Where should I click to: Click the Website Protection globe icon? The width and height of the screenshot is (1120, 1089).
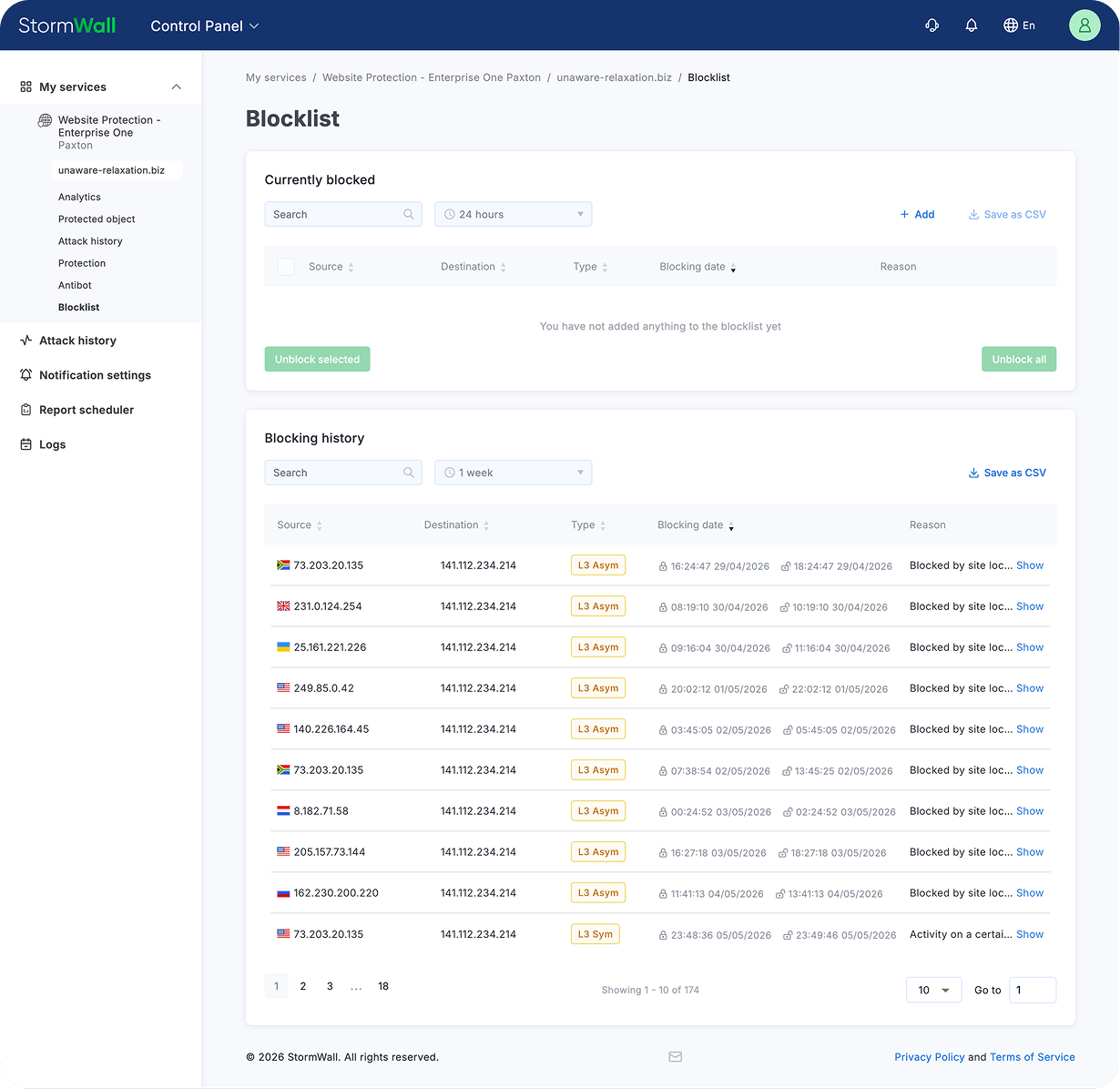(45, 120)
